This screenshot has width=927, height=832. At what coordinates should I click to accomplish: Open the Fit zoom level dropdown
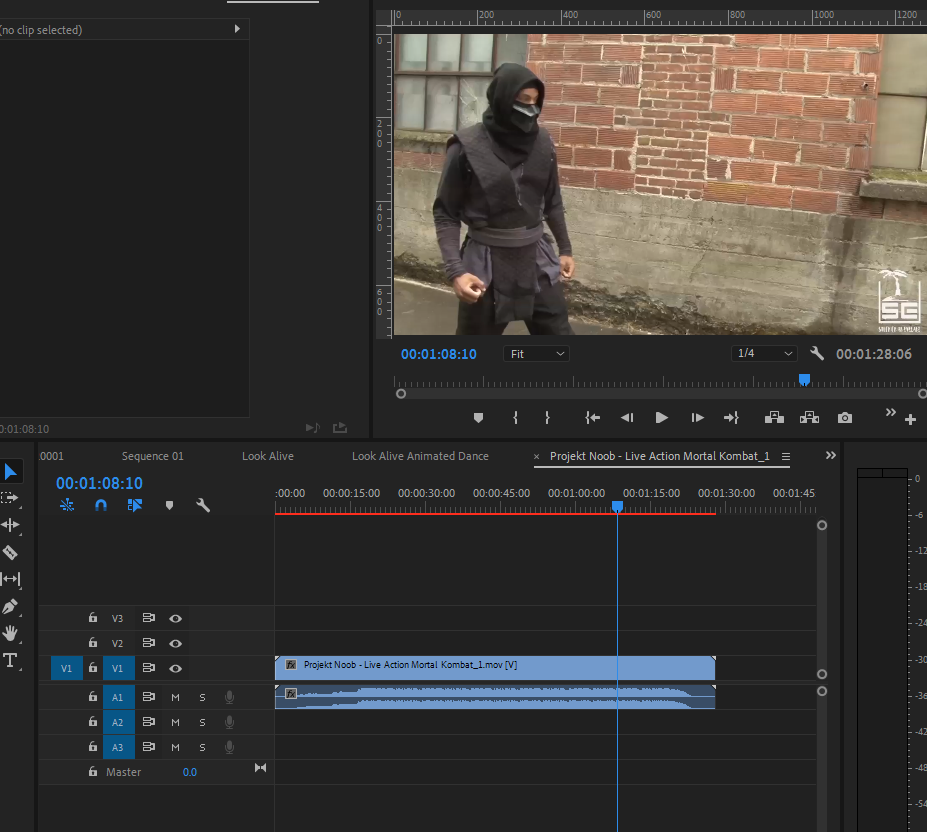537,354
